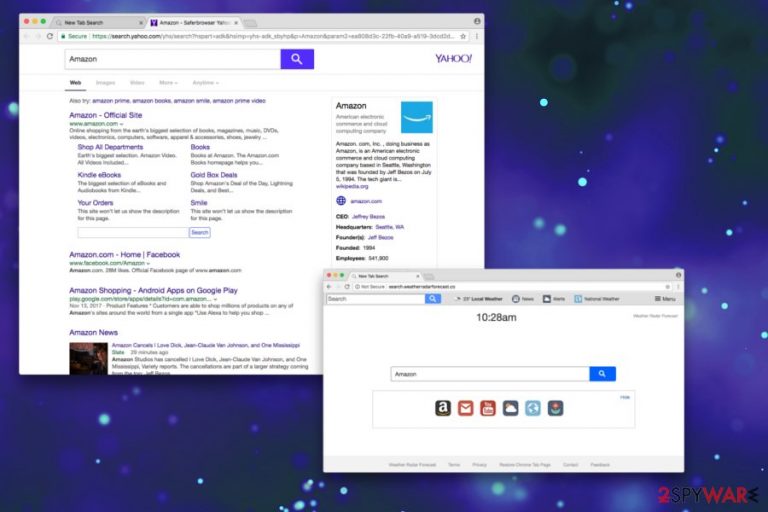Open Your Orders link
This screenshot has height=512, width=768.
[x=95, y=203]
